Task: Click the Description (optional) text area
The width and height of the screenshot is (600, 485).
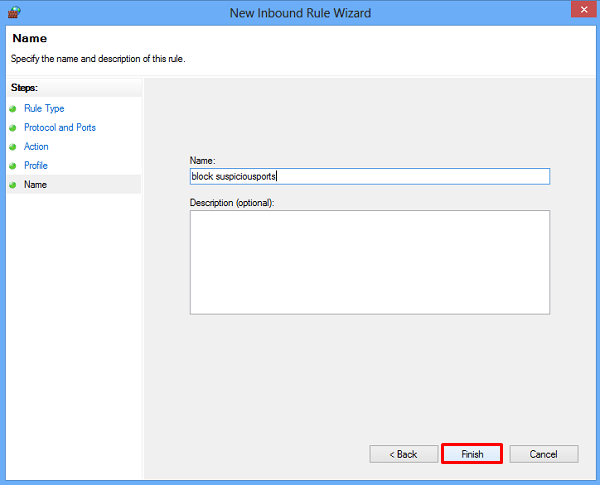Action: [370, 262]
